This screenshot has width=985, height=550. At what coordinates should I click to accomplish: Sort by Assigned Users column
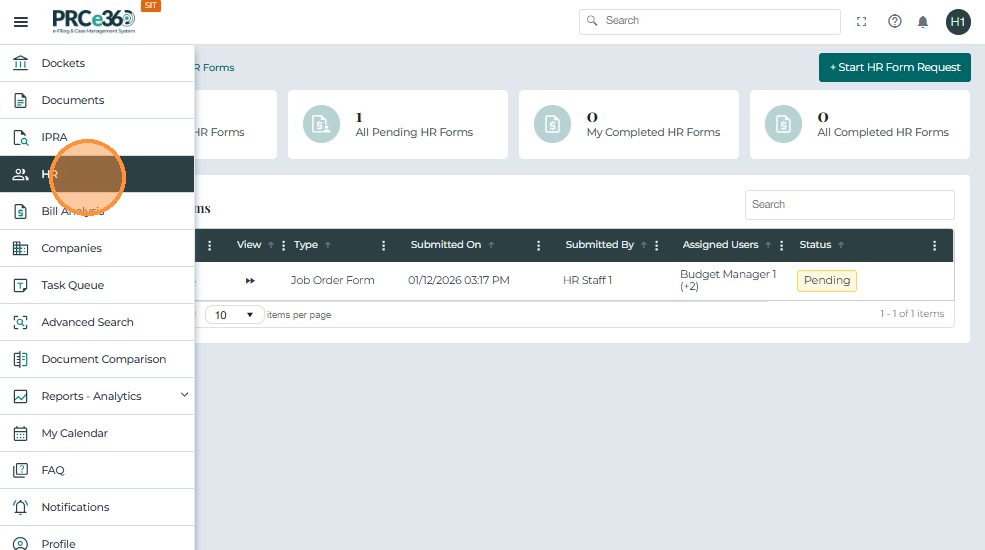(721, 245)
